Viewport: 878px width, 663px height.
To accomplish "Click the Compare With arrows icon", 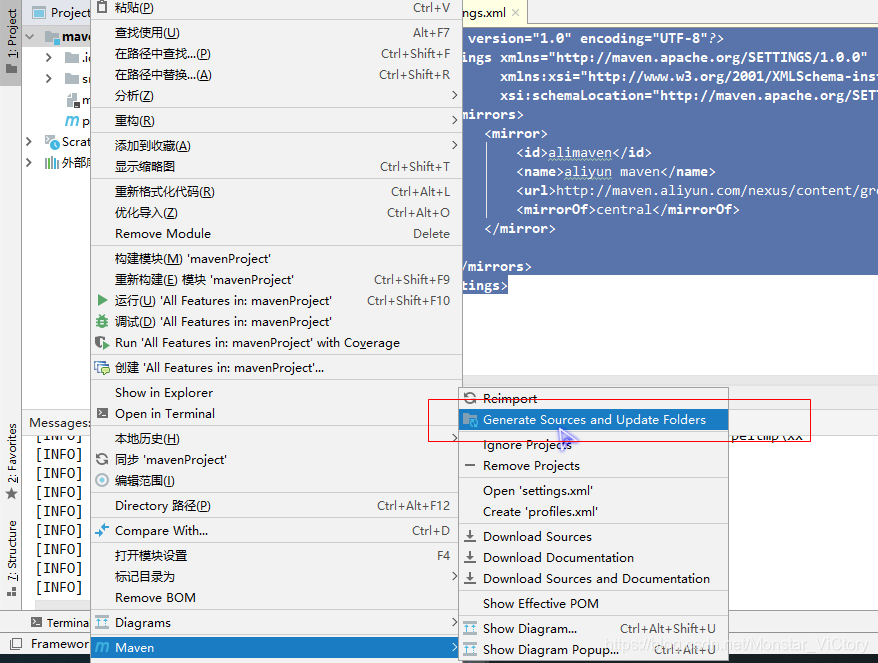I will click(102, 530).
